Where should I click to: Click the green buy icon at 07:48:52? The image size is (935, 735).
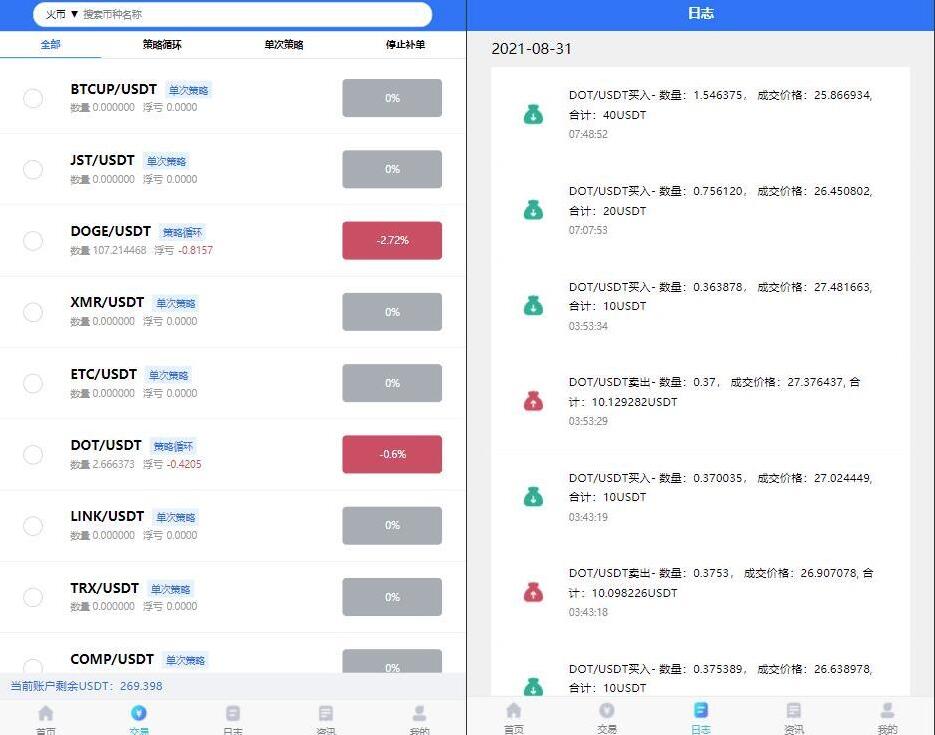(533, 114)
